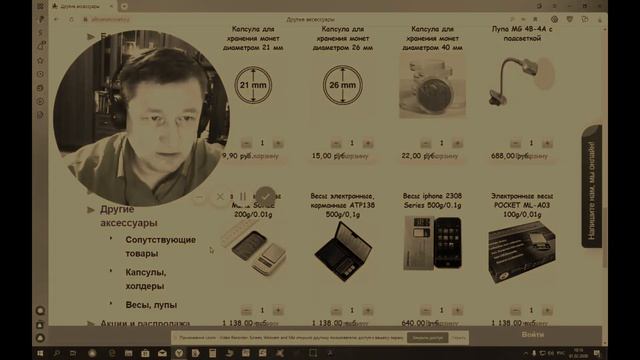Cancel the Loom recording with X
Viewport: 640px width, 360px height.
tap(220, 197)
